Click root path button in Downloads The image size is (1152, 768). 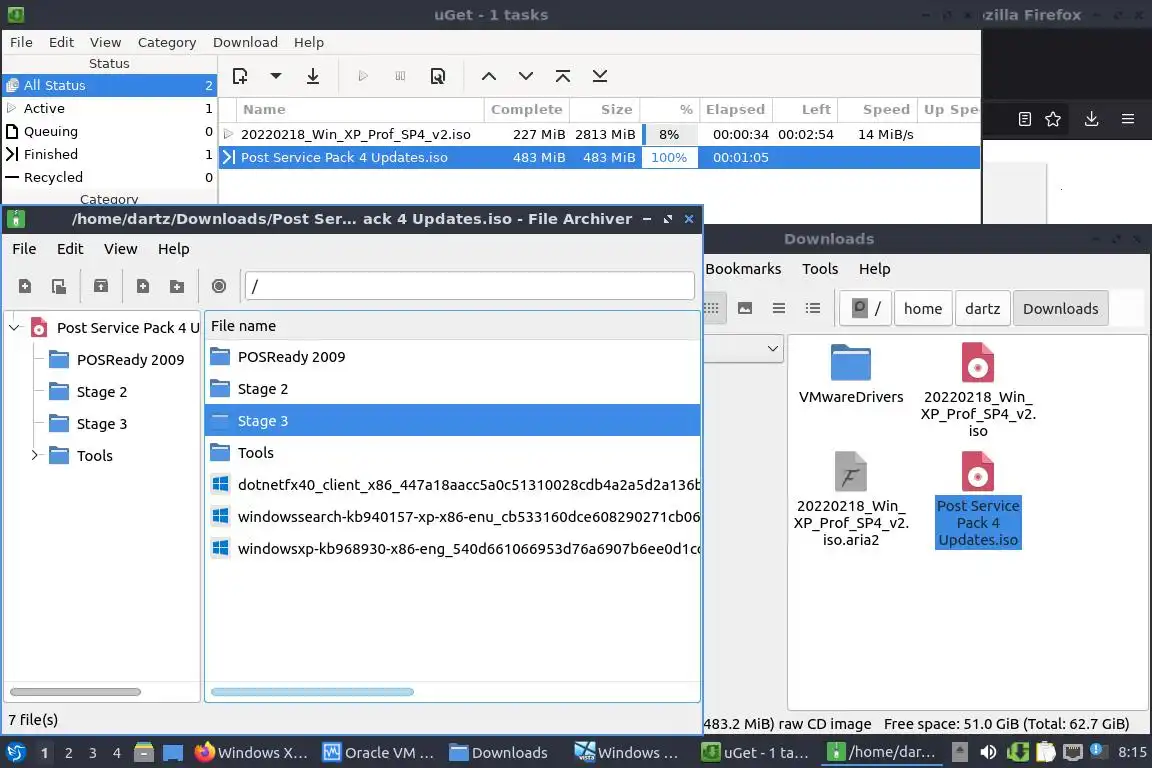(865, 309)
